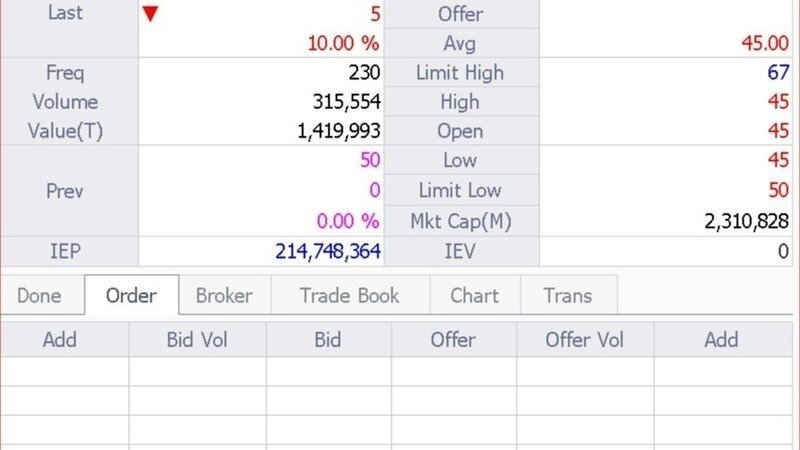This screenshot has width=800, height=450.
Task: Click the Limit High value 67
Action: [779, 72]
